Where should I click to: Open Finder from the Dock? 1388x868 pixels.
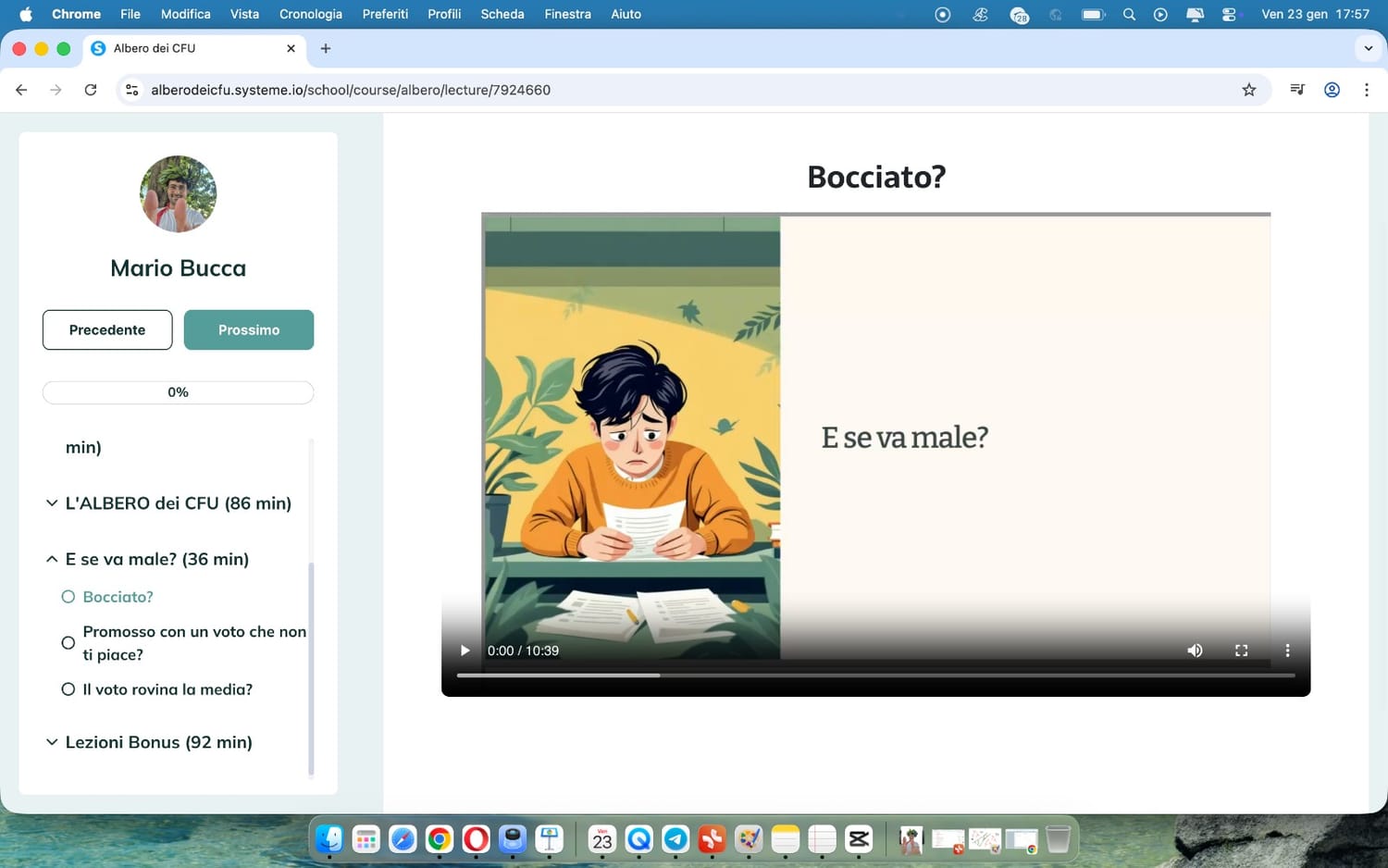click(x=329, y=839)
